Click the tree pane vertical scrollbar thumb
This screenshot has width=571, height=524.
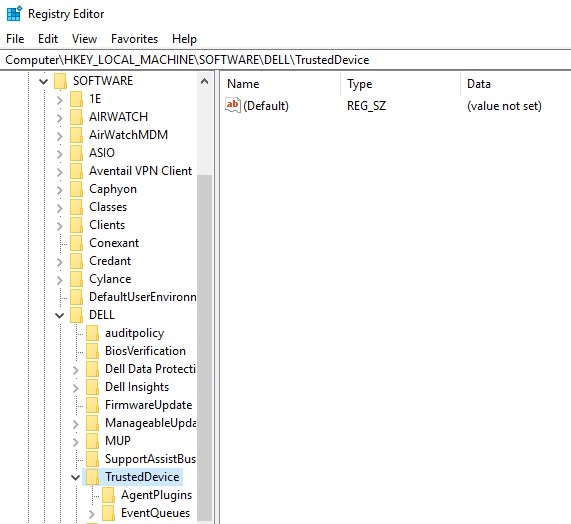(205, 348)
